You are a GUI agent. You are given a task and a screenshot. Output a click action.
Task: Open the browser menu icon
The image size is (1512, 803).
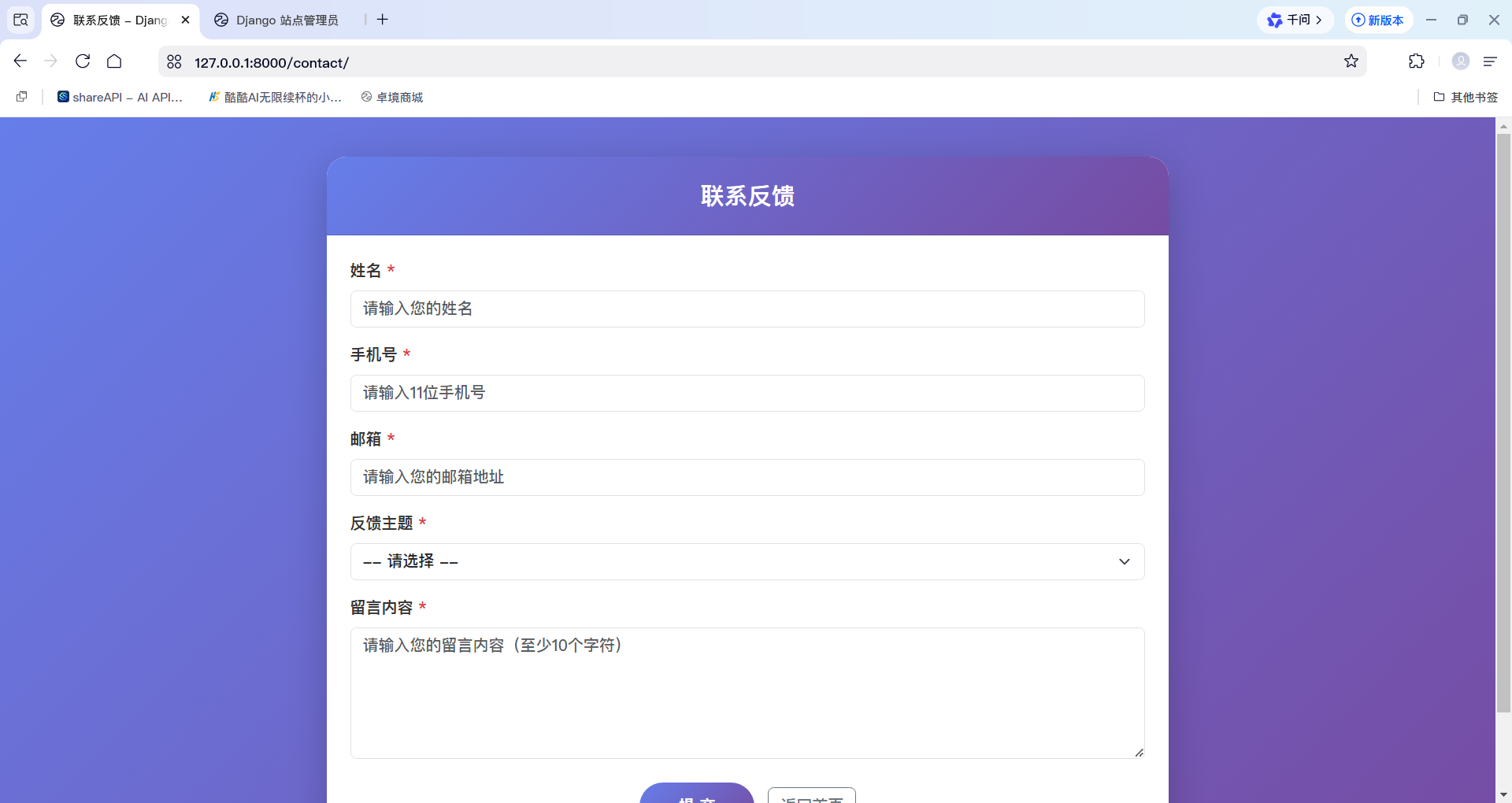pos(1490,61)
